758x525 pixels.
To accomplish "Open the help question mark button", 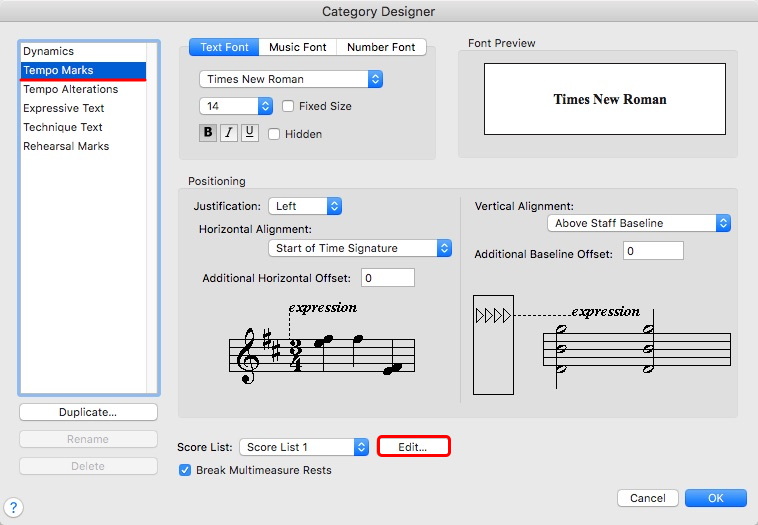I will click(15, 508).
